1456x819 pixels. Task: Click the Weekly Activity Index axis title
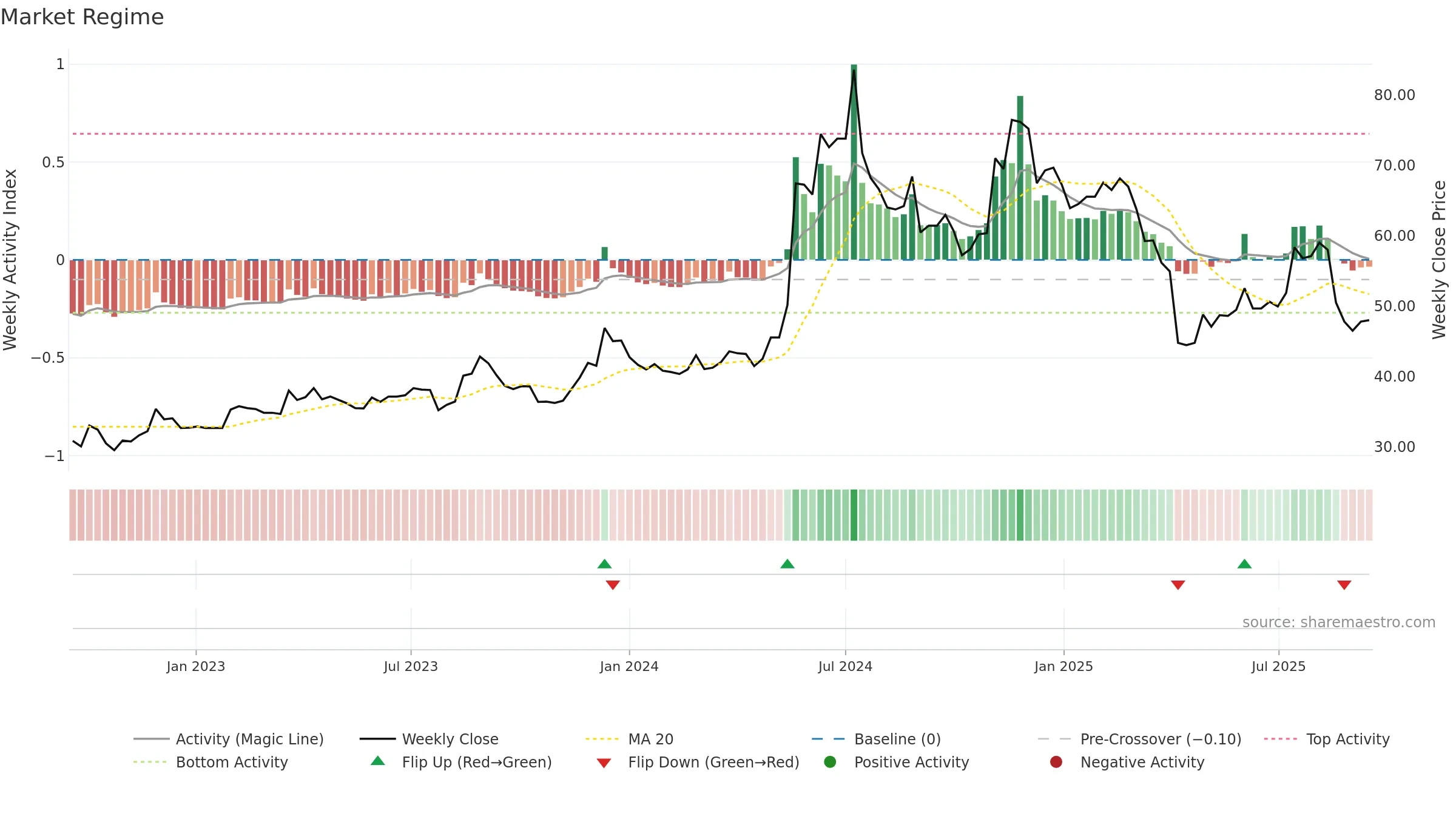coord(10,260)
